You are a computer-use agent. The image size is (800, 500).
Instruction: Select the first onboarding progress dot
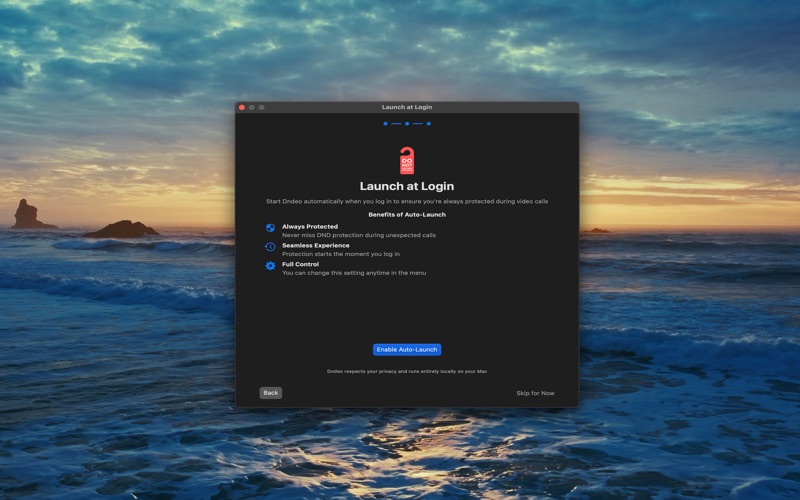click(x=385, y=123)
